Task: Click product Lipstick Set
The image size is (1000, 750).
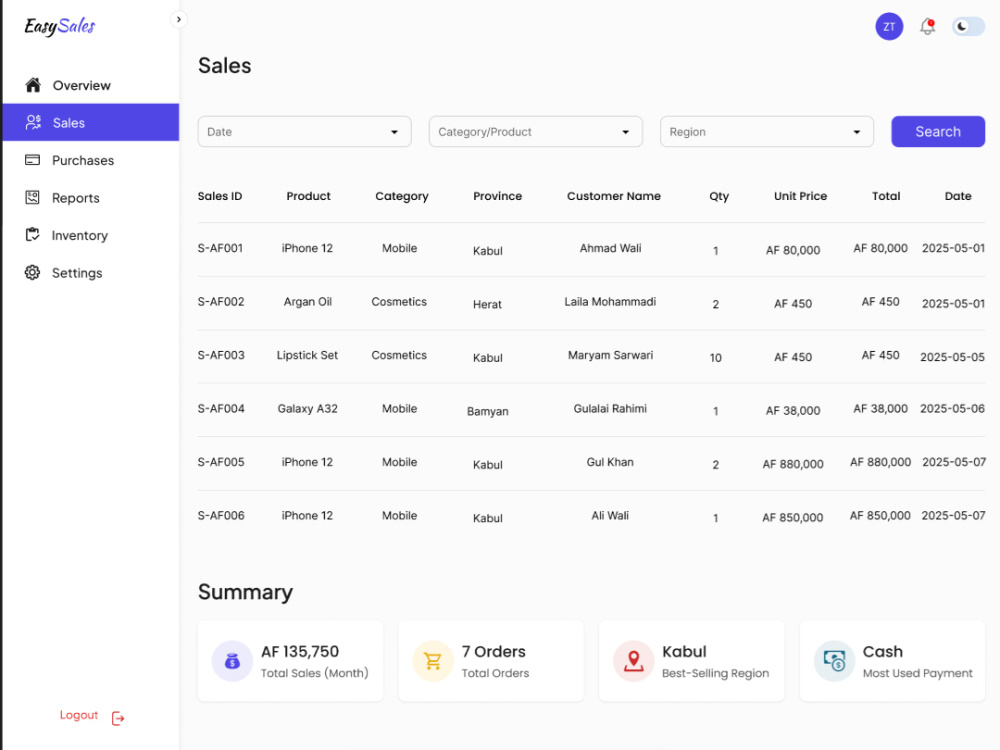Action: pyautogui.click(x=307, y=355)
